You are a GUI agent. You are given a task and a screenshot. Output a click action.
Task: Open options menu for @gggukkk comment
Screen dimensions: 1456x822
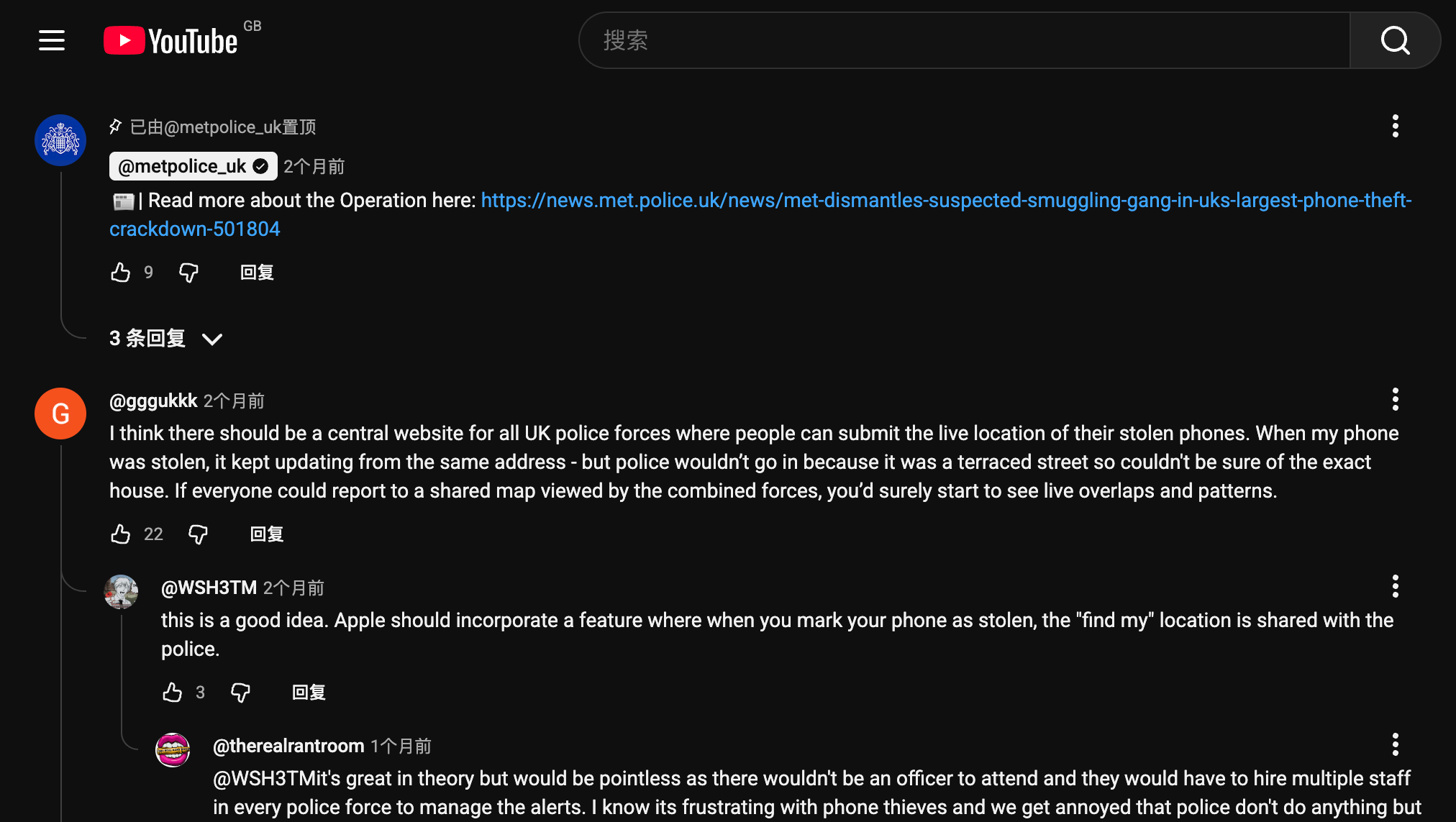tap(1395, 400)
